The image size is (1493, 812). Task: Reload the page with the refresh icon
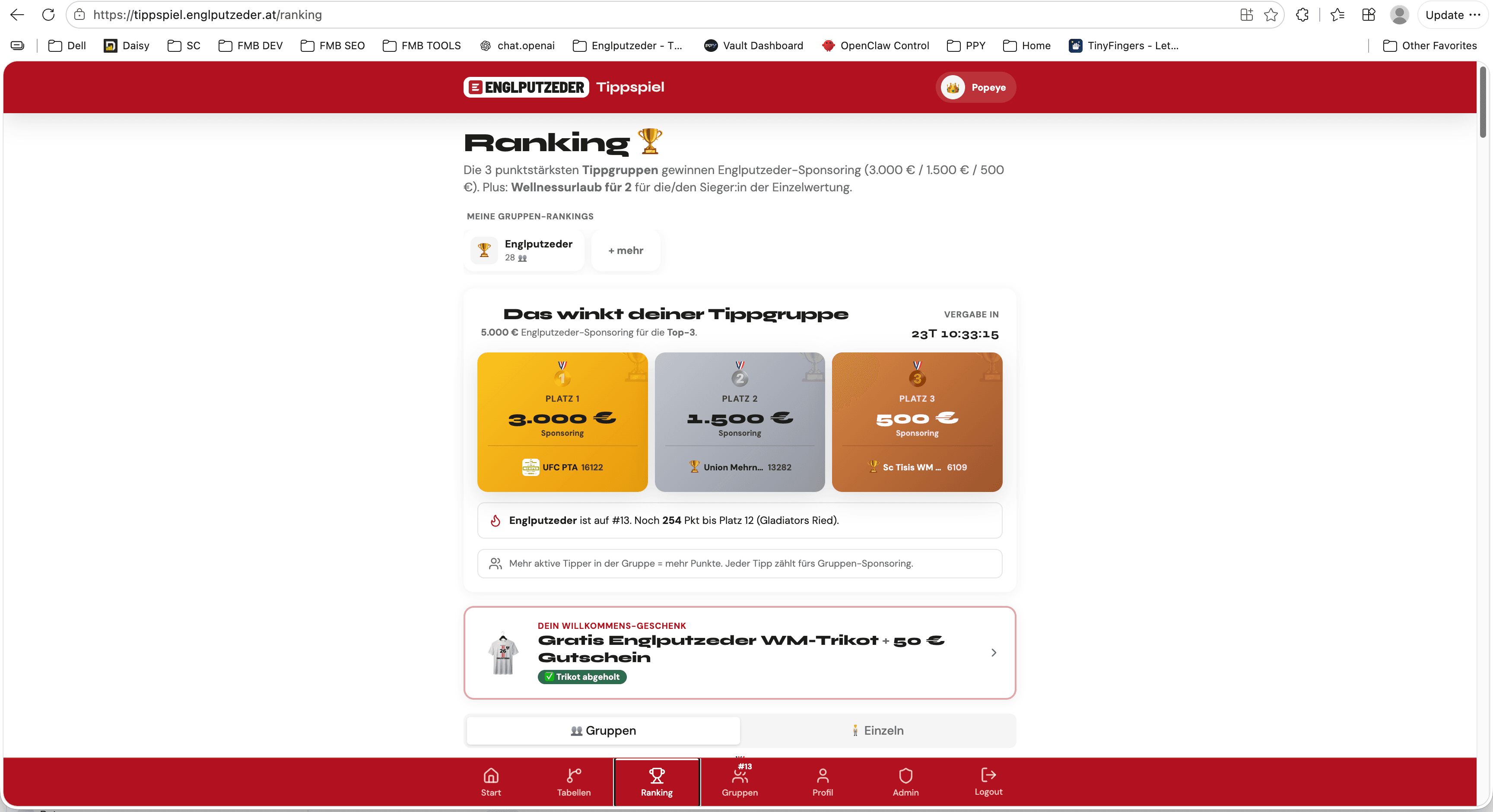pyautogui.click(x=48, y=15)
